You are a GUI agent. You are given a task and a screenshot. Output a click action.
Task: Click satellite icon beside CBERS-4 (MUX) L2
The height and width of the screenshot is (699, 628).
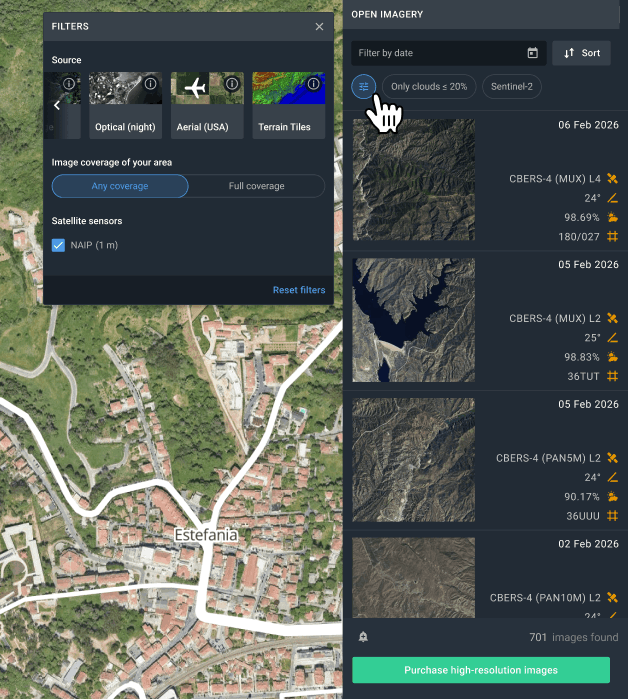coord(612,318)
